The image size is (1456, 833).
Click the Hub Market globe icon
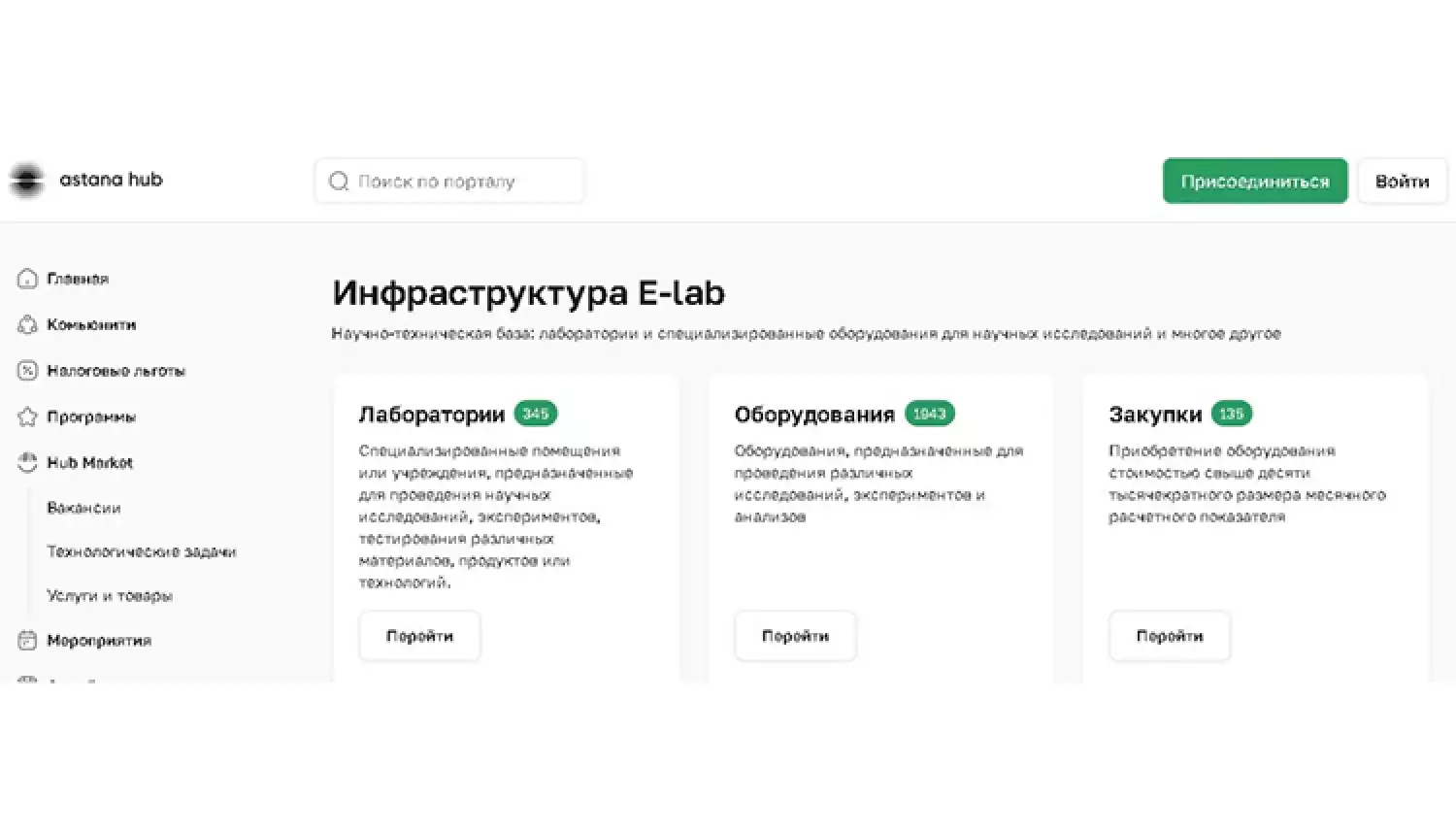[27, 462]
